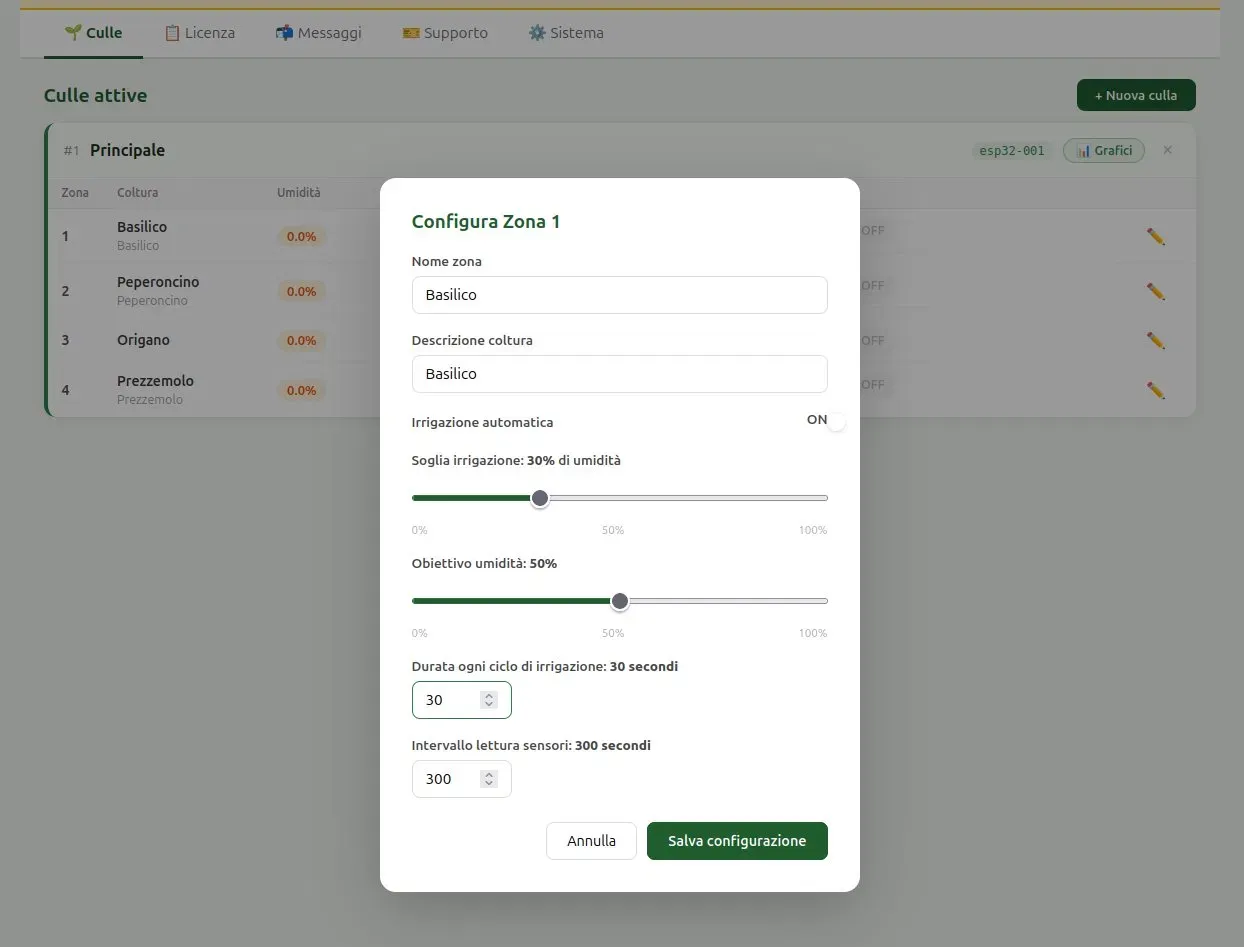Edit the Prezzemolo zone pencil icon
Viewport: 1244px width, 947px height.
(x=1156, y=390)
